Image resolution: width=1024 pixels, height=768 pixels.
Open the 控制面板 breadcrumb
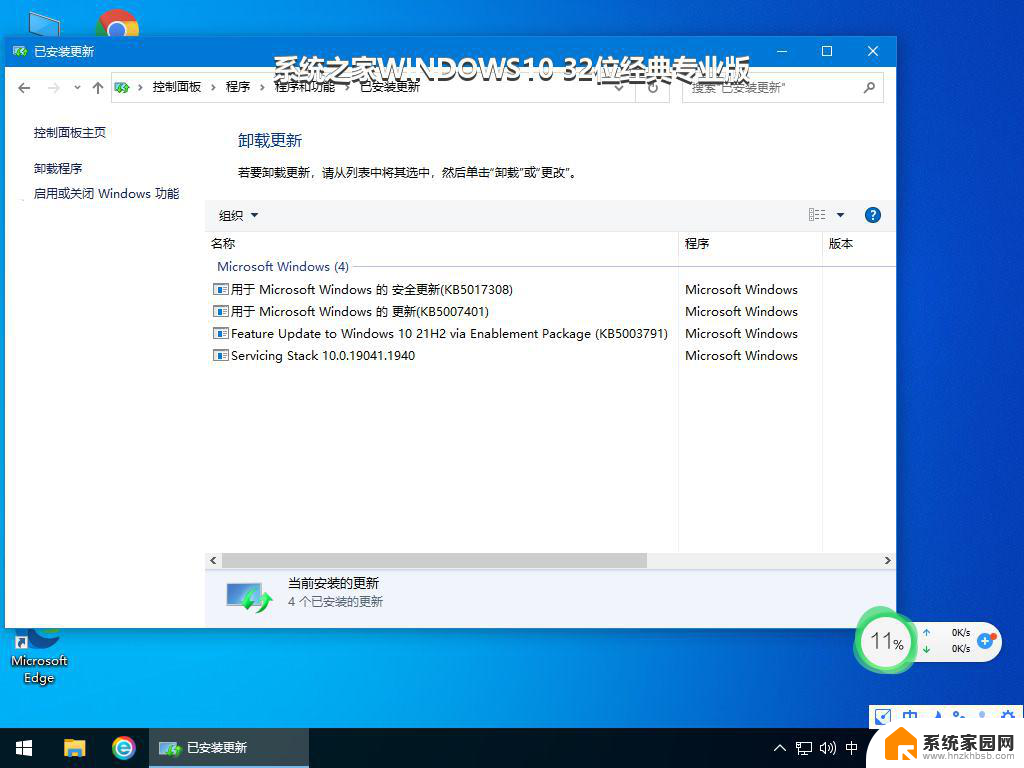pyautogui.click(x=176, y=87)
